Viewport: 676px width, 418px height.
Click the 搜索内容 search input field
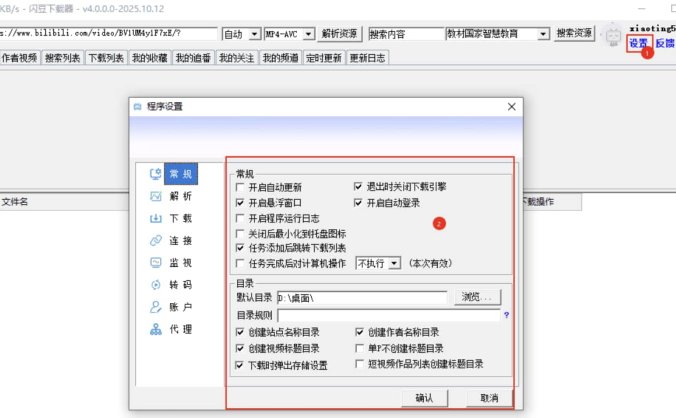click(x=406, y=34)
